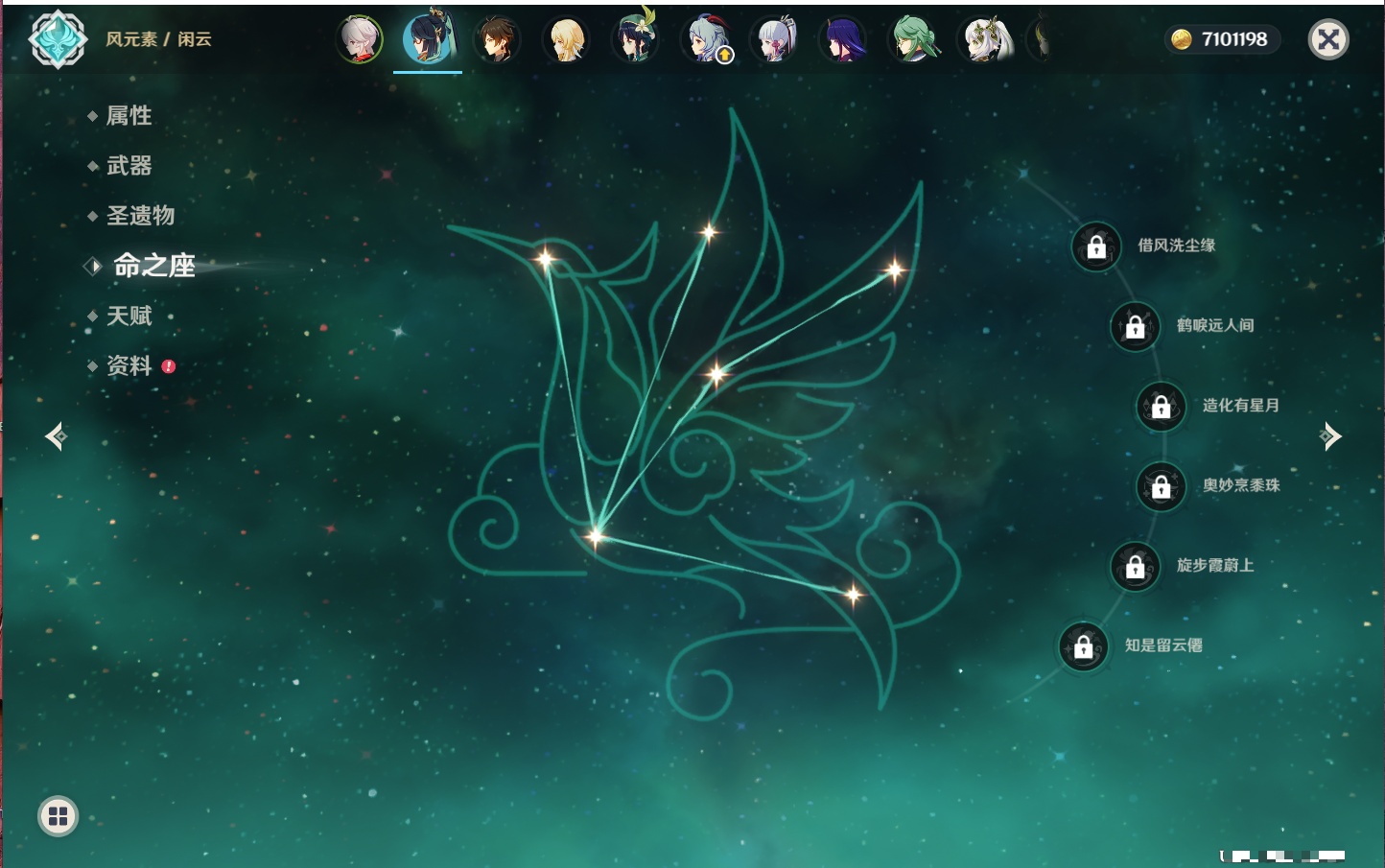Open locked constellation 造化有星月 icon
Screen dimensions: 1385x868
pos(1162,406)
